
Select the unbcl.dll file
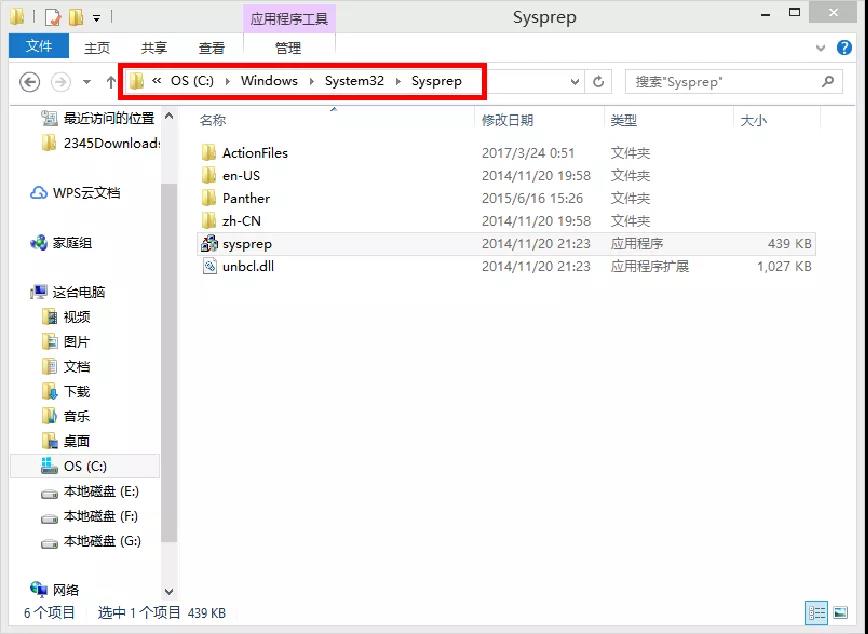coord(247,267)
